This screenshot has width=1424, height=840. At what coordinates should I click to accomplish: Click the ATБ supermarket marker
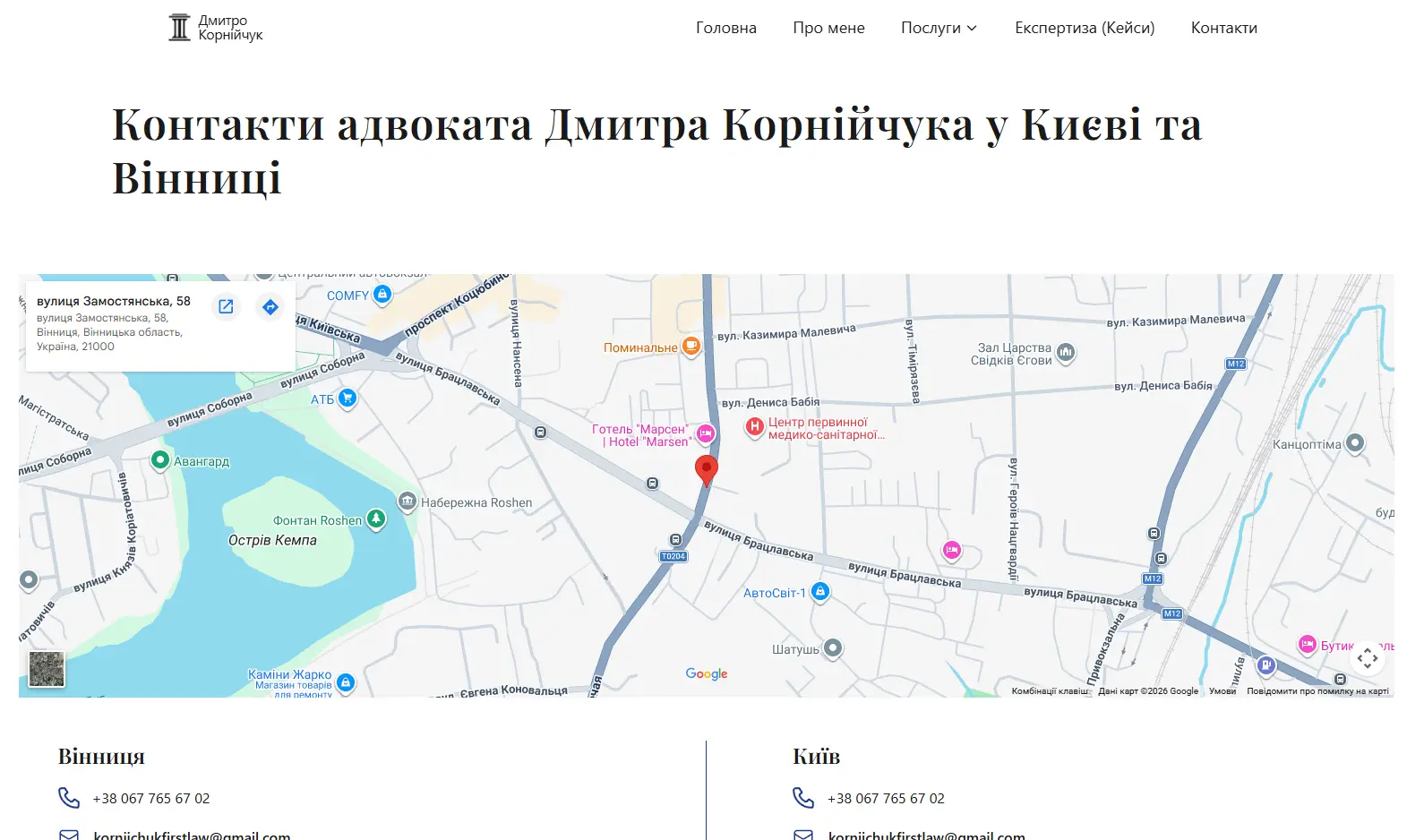347,399
